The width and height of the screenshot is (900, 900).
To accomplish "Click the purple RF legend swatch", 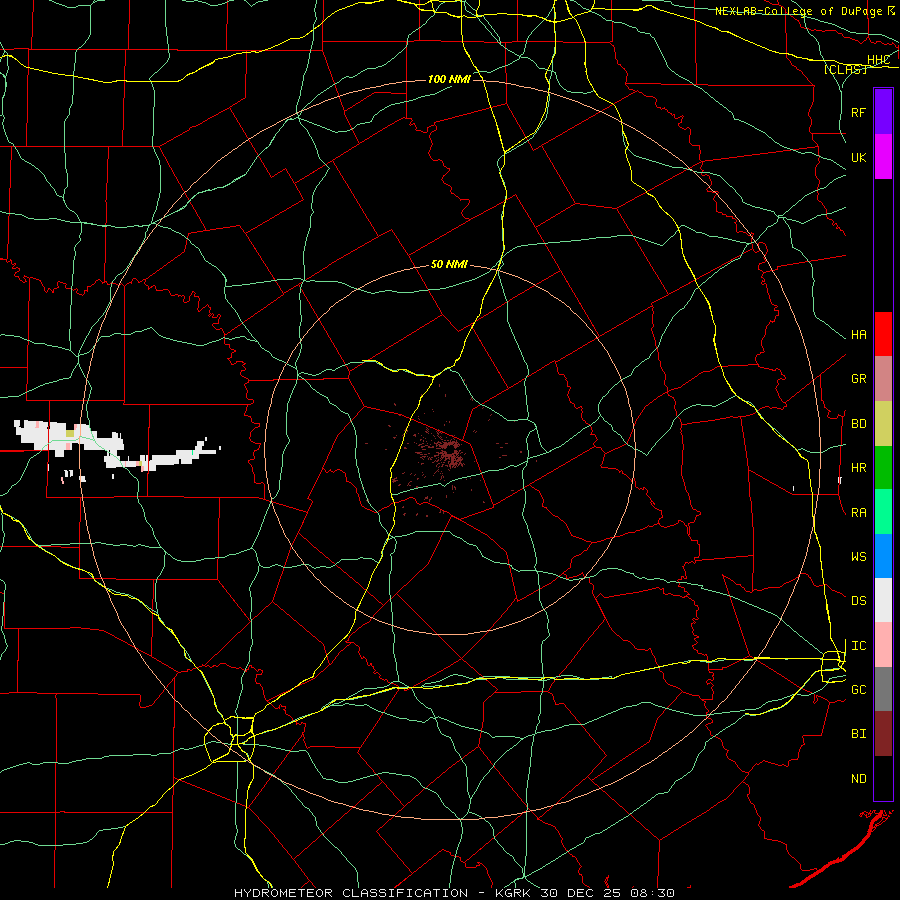I will click(883, 112).
